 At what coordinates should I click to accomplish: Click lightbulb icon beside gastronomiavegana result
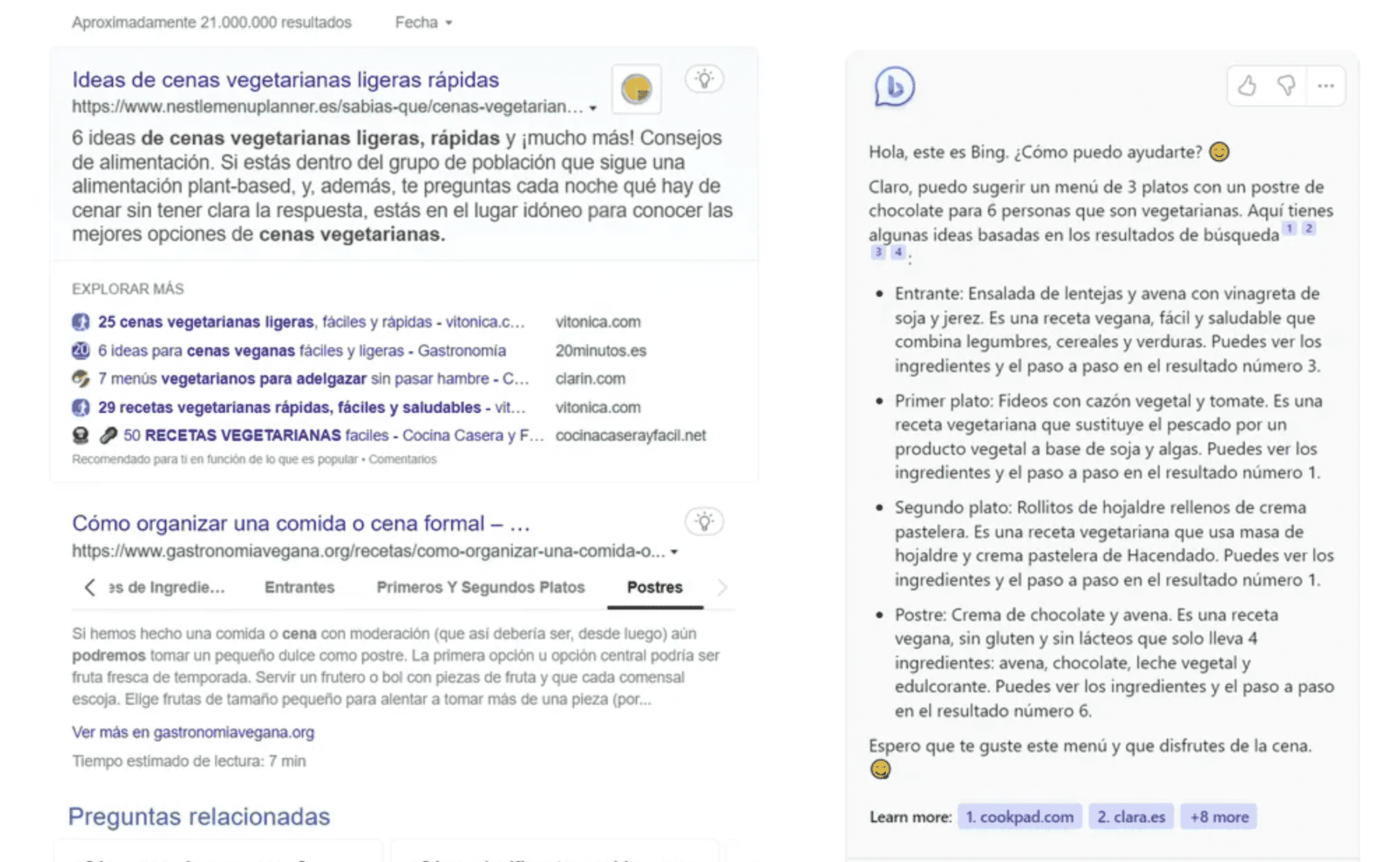point(704,522)
